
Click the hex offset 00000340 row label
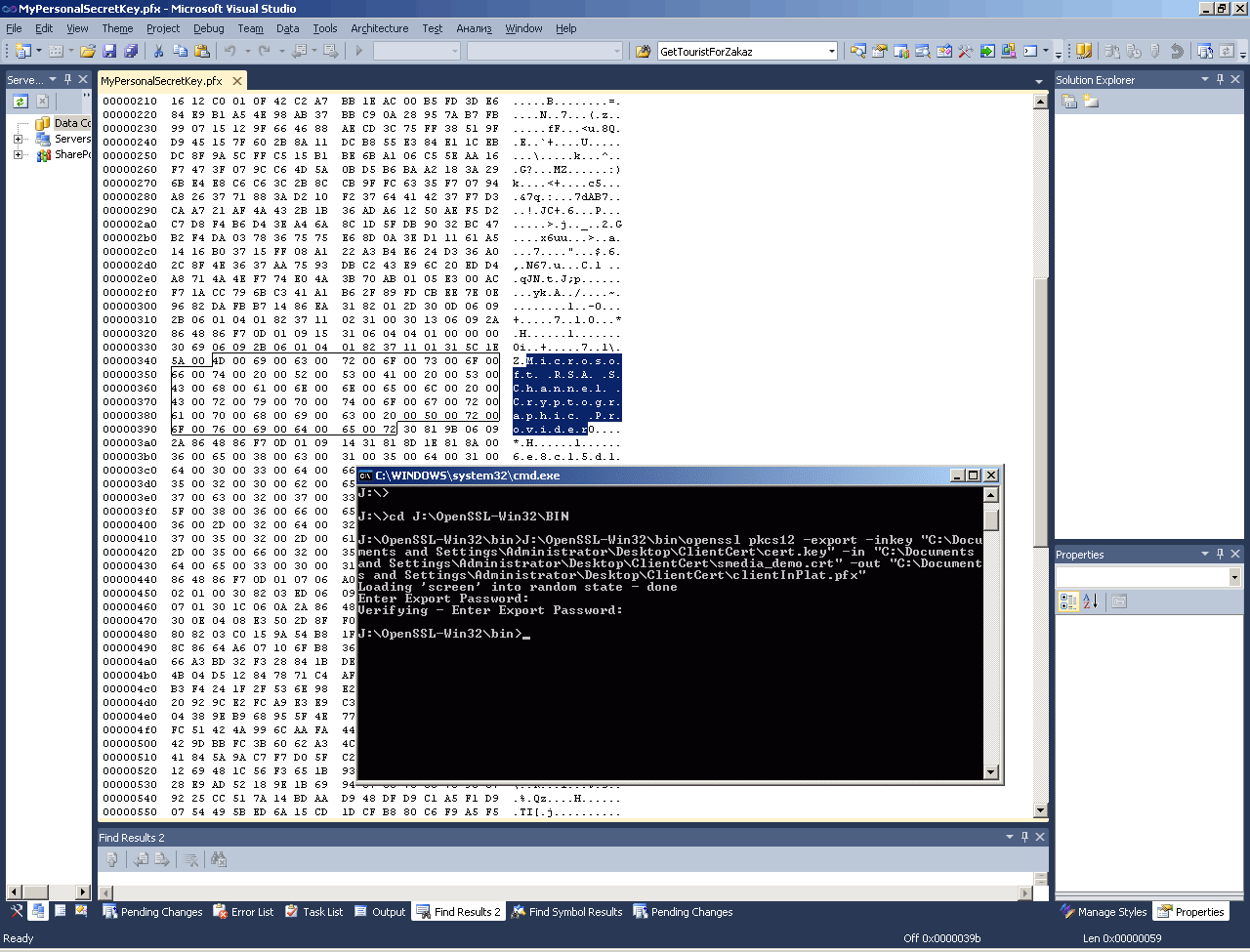click(x=130, y=360)
